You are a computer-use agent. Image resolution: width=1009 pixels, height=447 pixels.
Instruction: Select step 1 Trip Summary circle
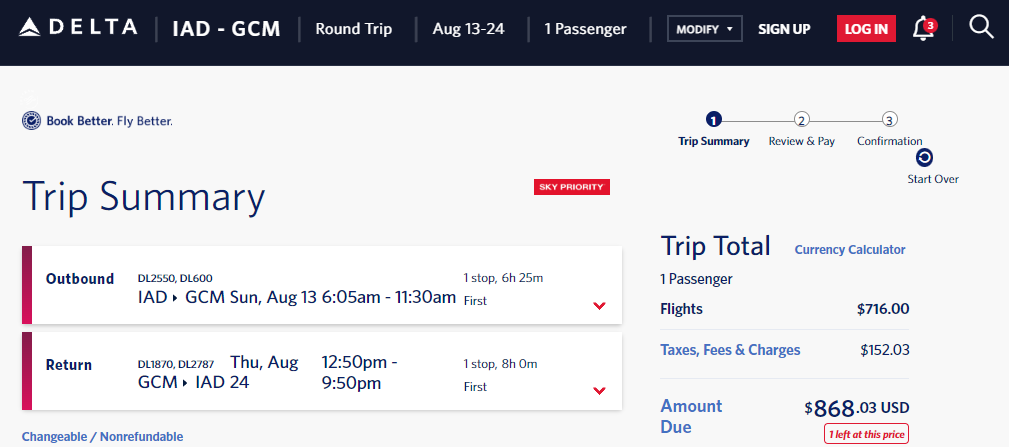tap(714, 120)
